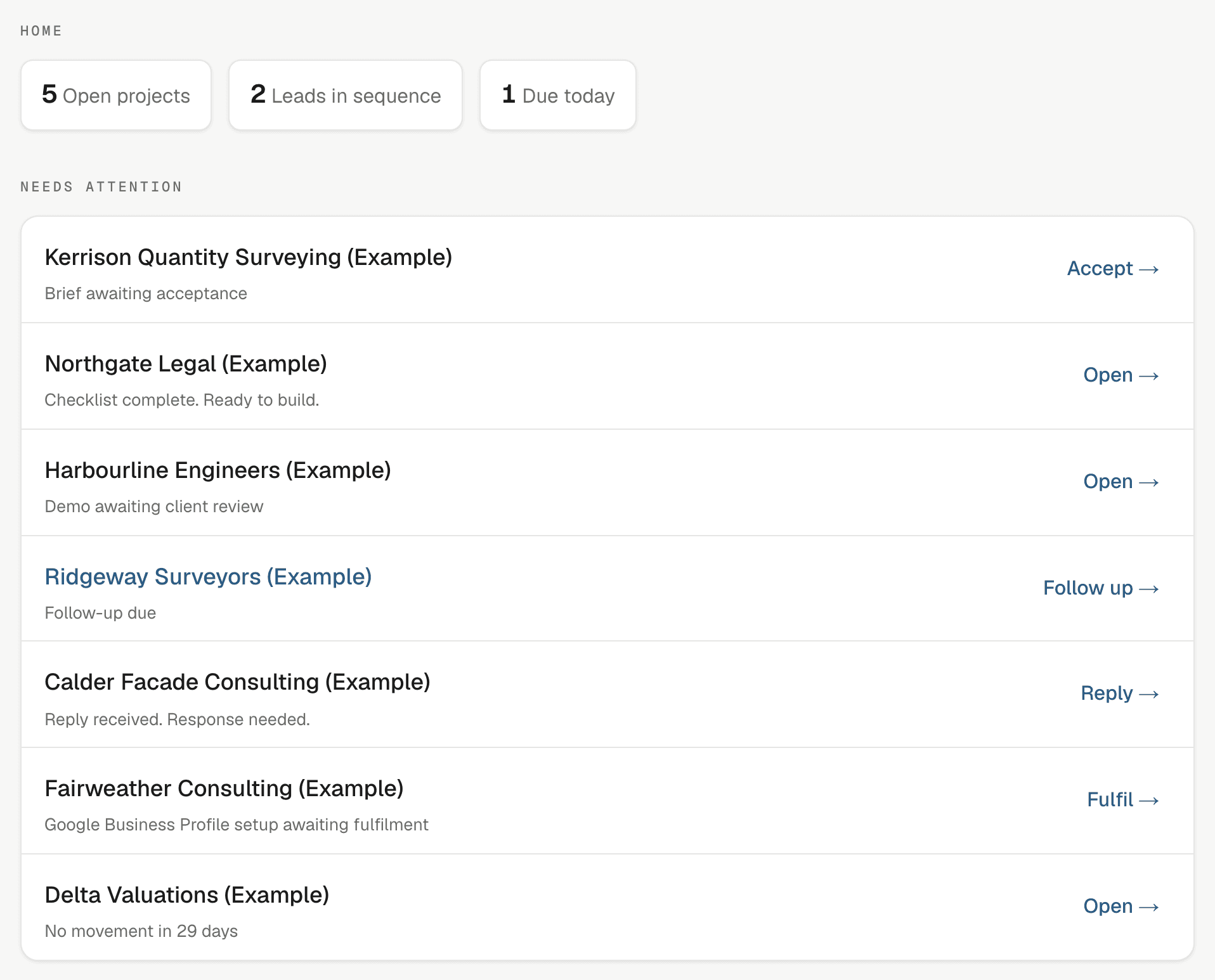Viewport: 1215px width, 980px height.
Task: Click Open link for Northgate Legal
Action: point(1121,375)
